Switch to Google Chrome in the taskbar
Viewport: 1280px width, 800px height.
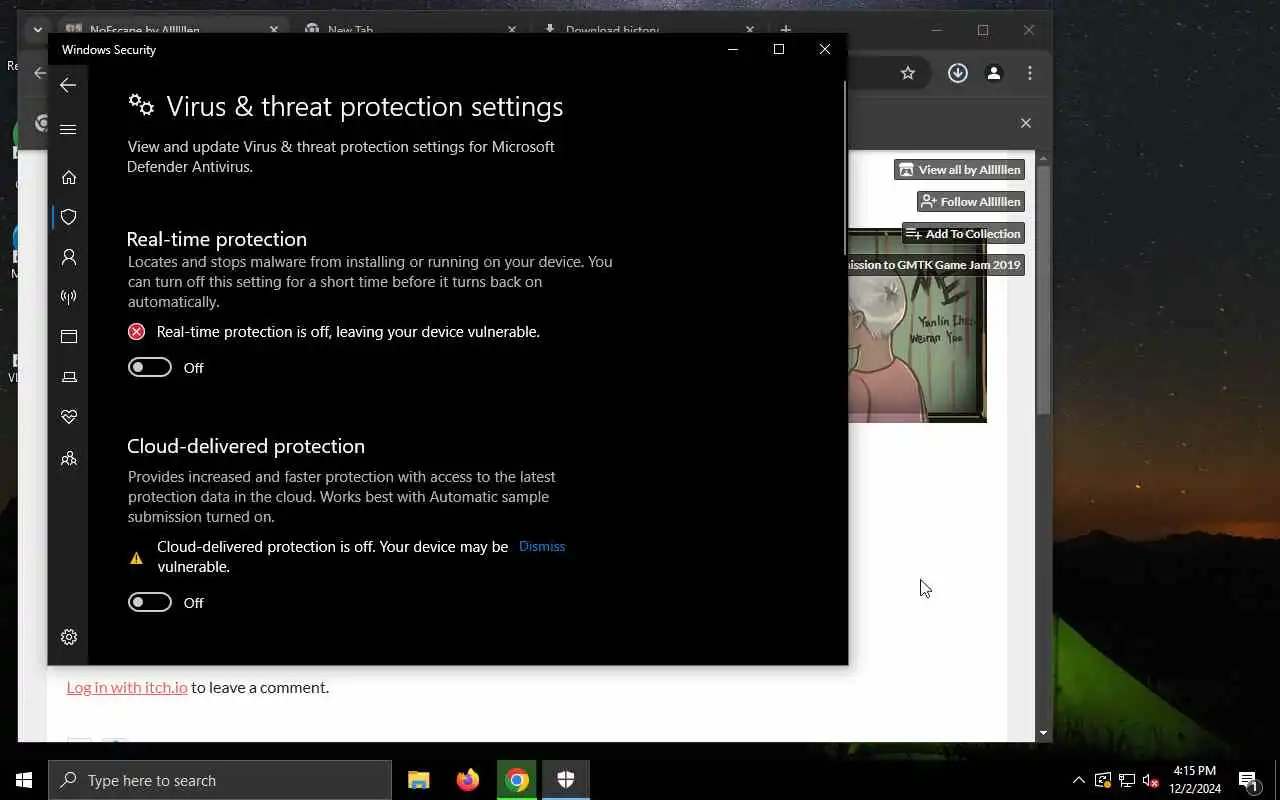(516, 780)
